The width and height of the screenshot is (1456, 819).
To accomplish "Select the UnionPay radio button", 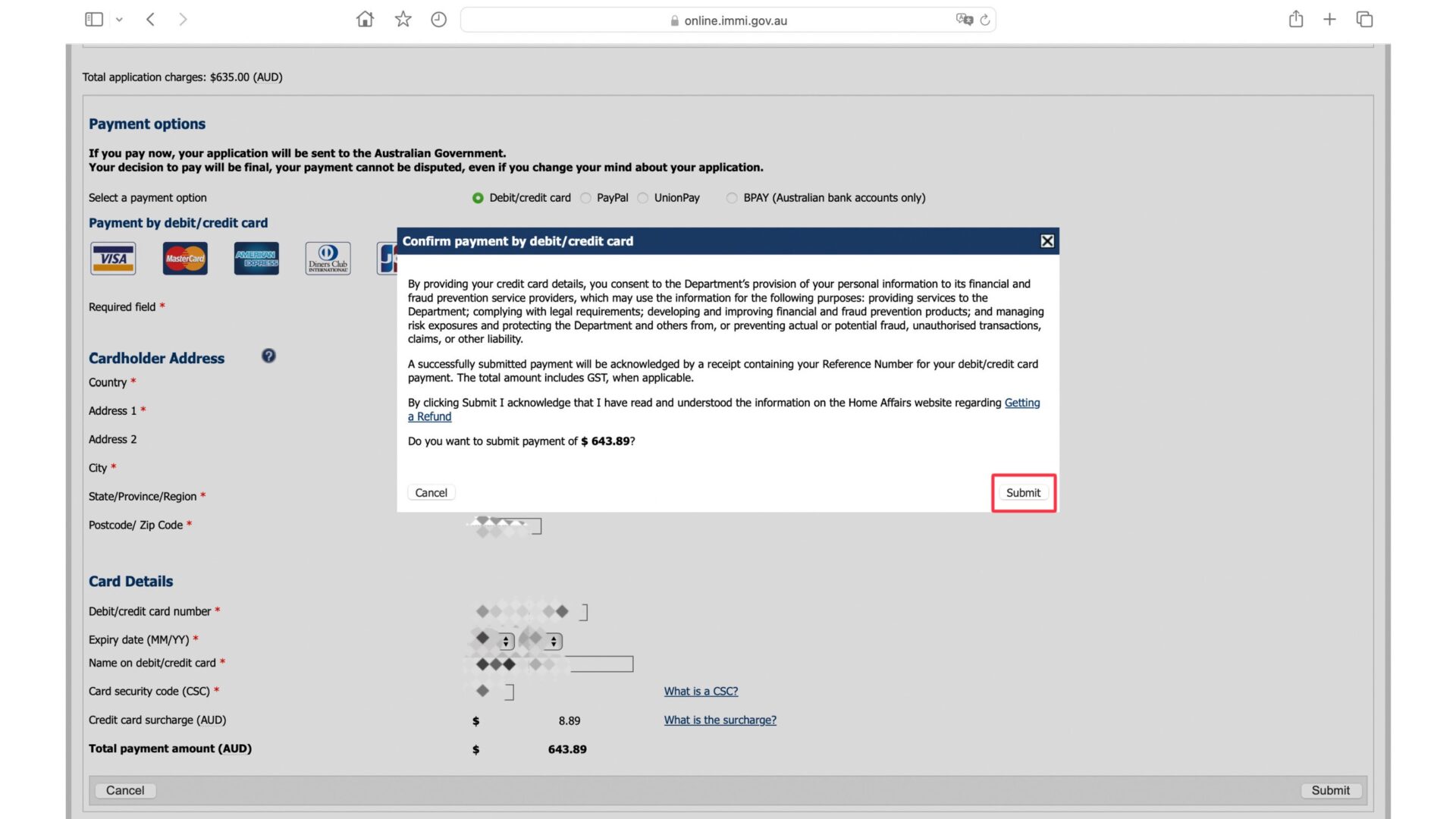I will click(x=643, y=198).
